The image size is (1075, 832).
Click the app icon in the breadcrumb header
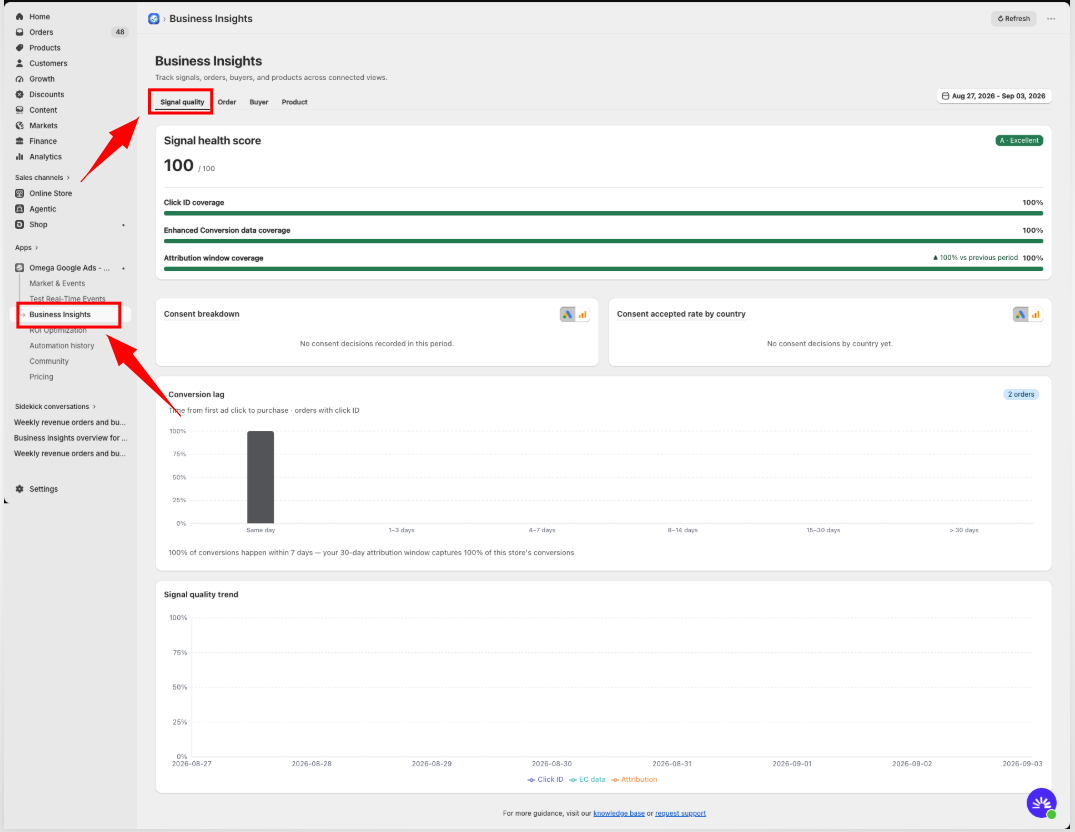tap(154, 19)
